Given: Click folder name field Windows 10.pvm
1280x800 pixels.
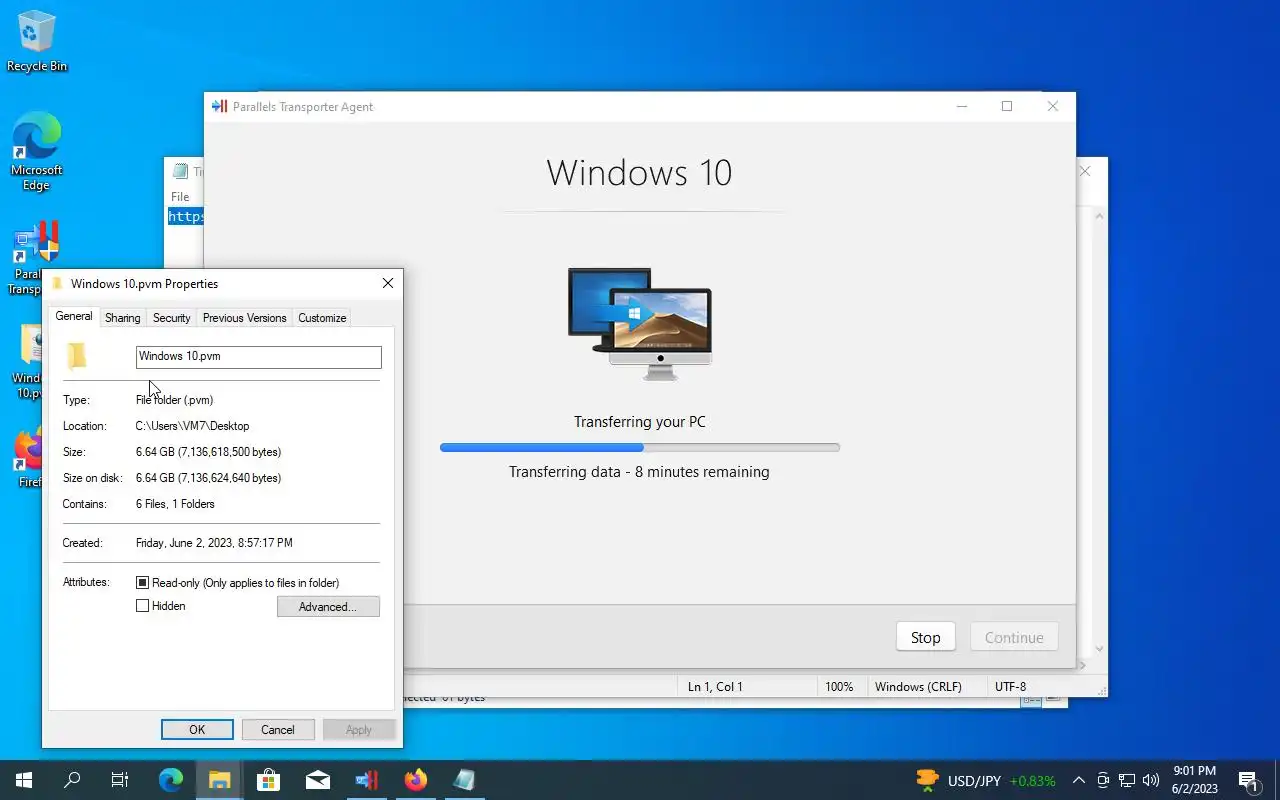Looking at the screenshot, I should pyautogui.click(x=259, y=357).
